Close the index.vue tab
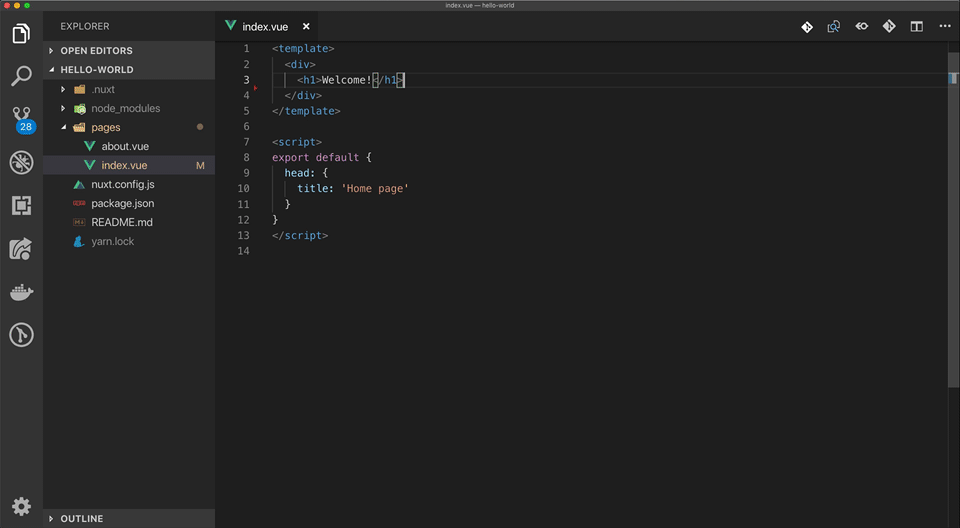Screen dimensions: 960x528 pyautogui.click(x=306, y=27)
